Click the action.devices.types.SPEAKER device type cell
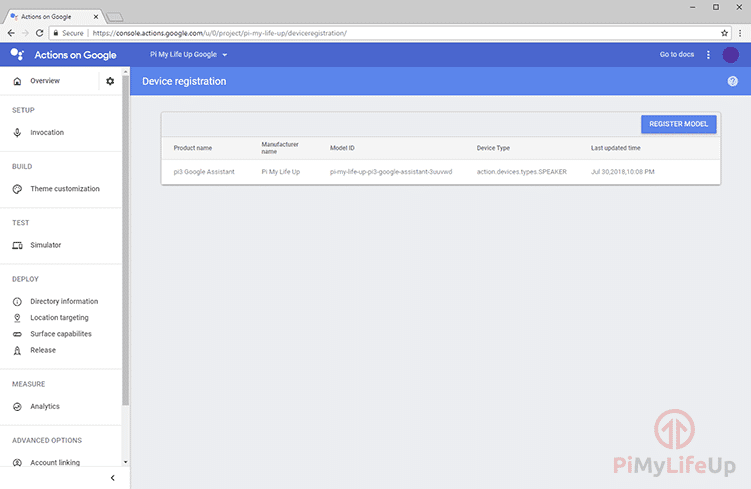 coord(522,171)
